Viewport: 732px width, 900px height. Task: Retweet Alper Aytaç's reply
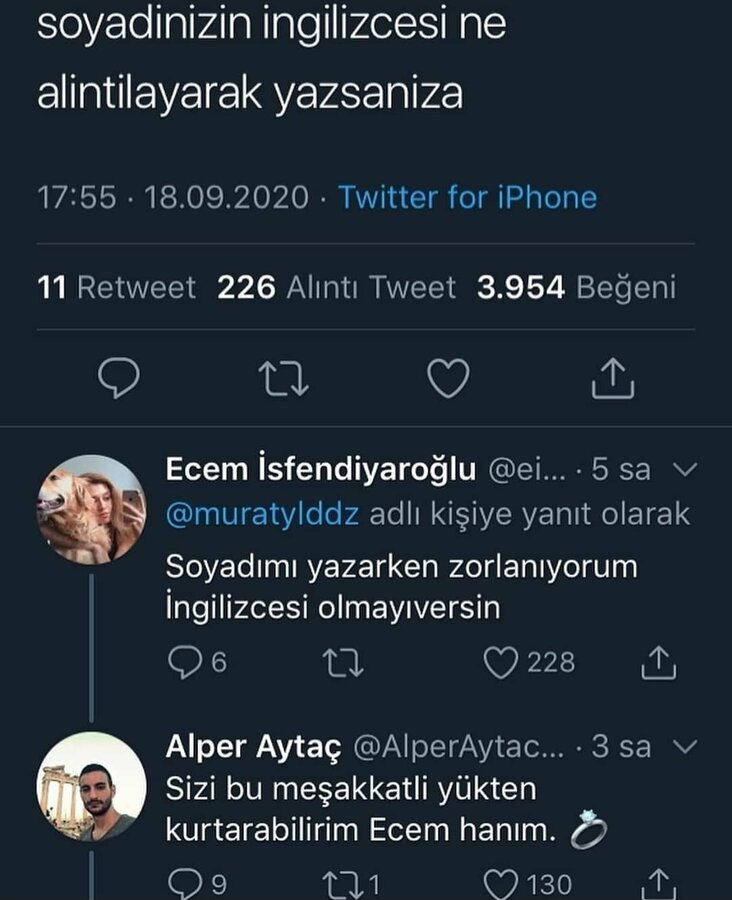(x=343, y=884)
